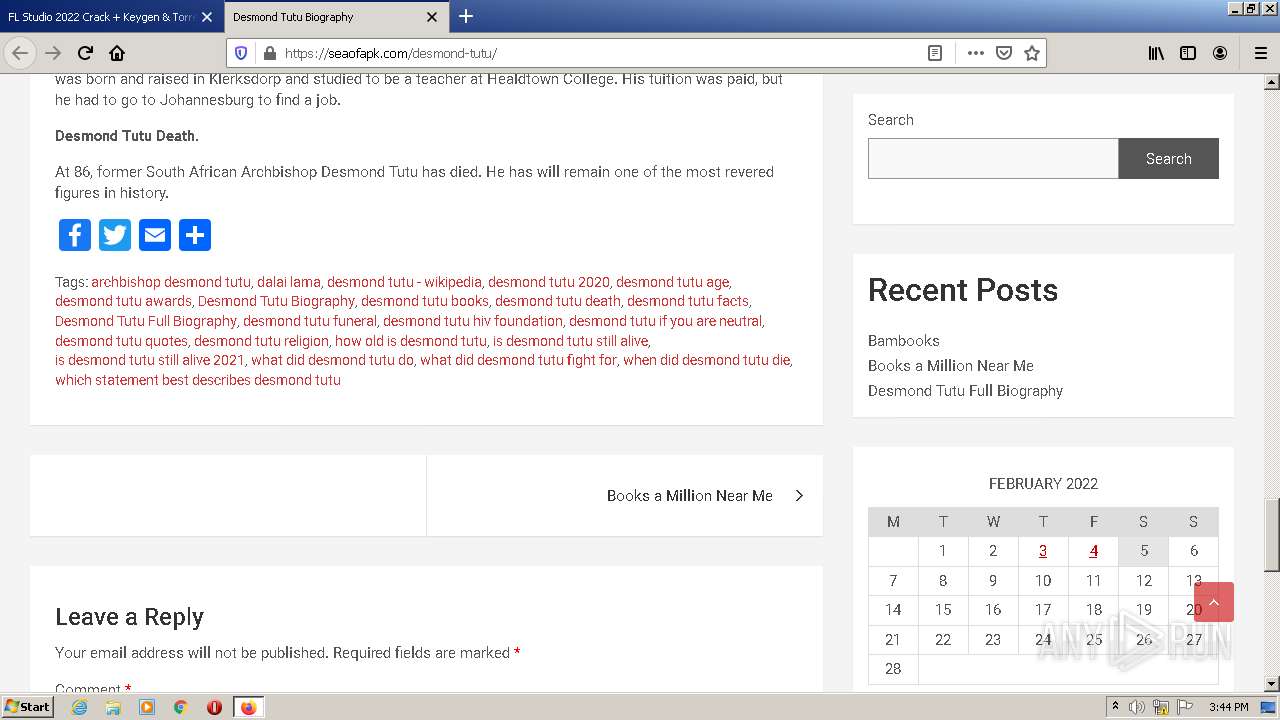The image size is (1280, 720).
Task: Open tag desmond tutu awards
Action: tap(123, 301)
